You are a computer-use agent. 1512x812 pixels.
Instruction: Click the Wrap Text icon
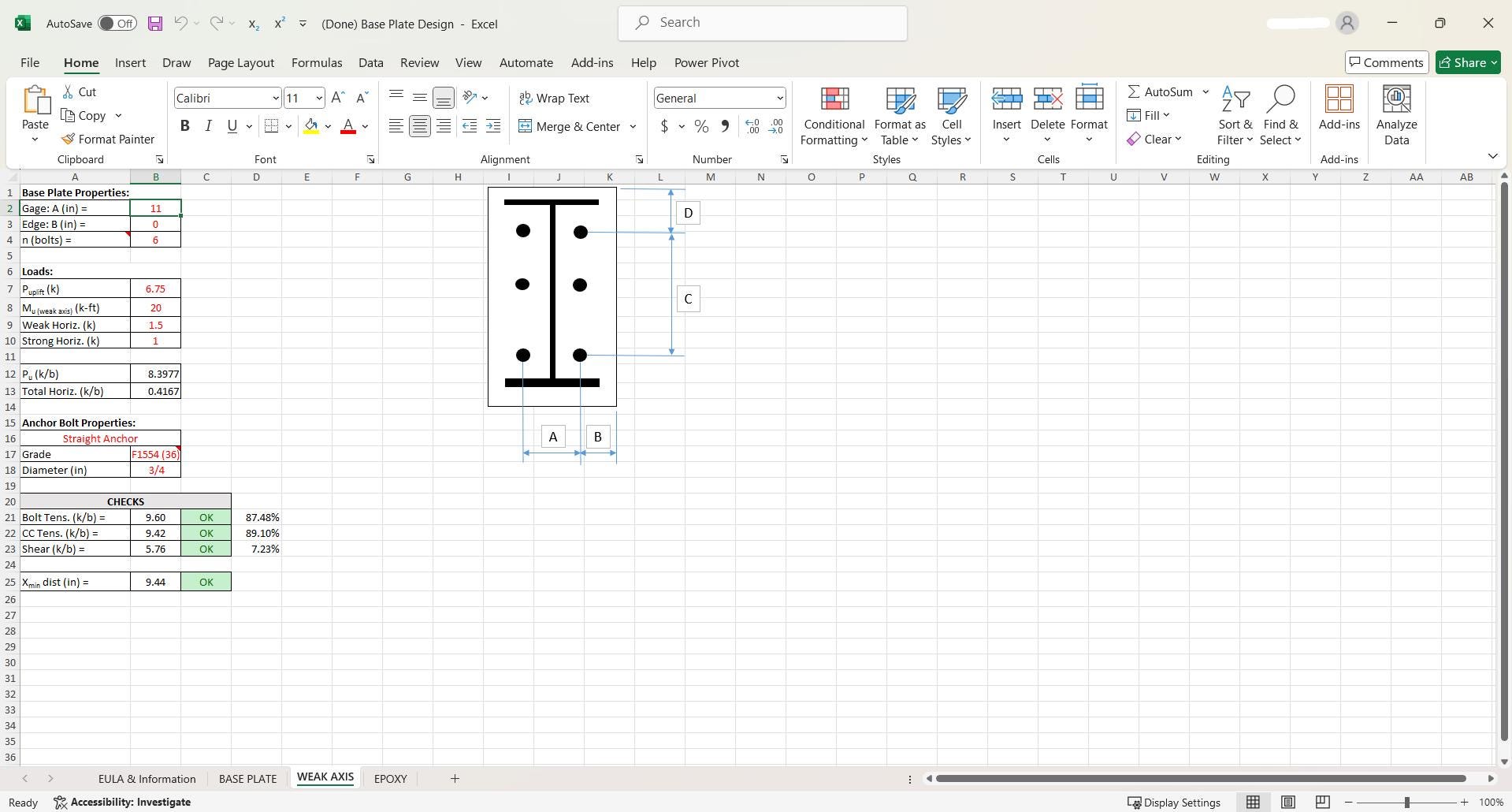(526, 98)
